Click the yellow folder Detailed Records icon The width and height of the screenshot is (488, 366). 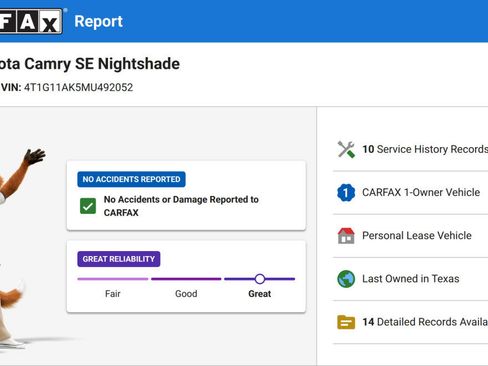[346, 322]
